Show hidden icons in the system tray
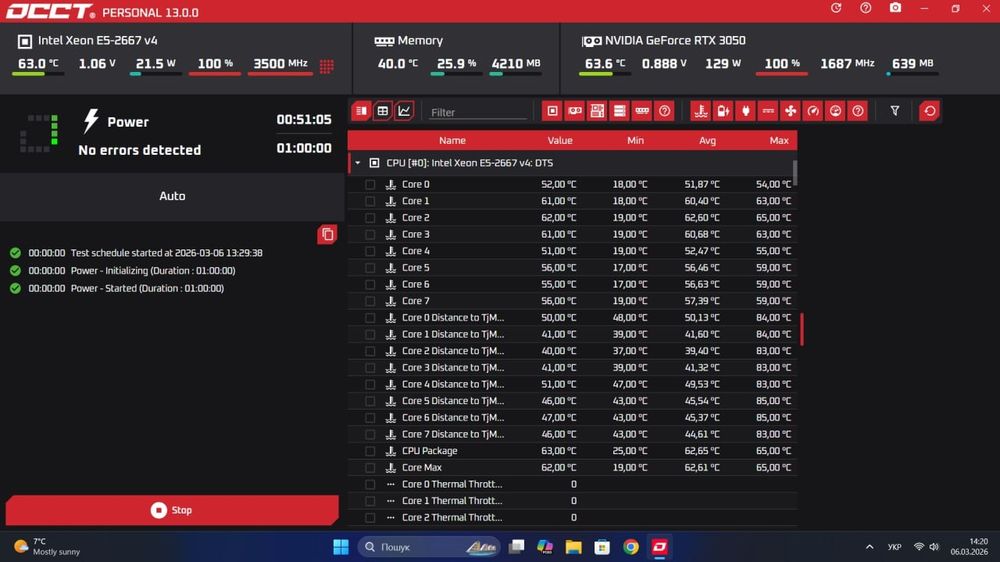The height and width of the screenshot is (562, 1000). click(x=869, y=547)
